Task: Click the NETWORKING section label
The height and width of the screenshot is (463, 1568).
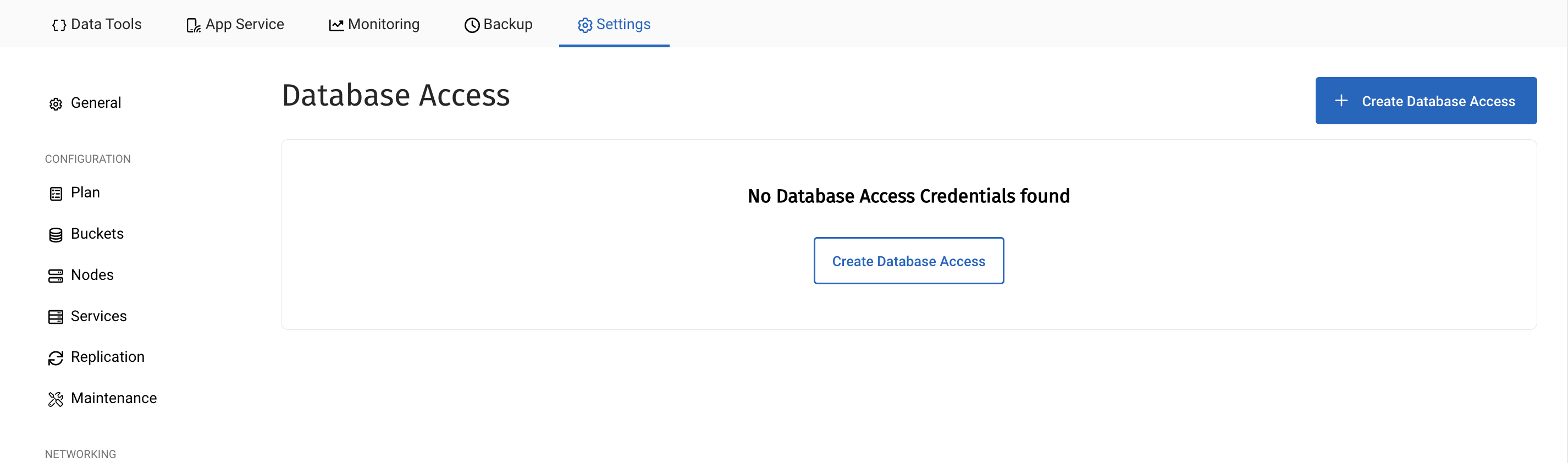Action: 80,454
